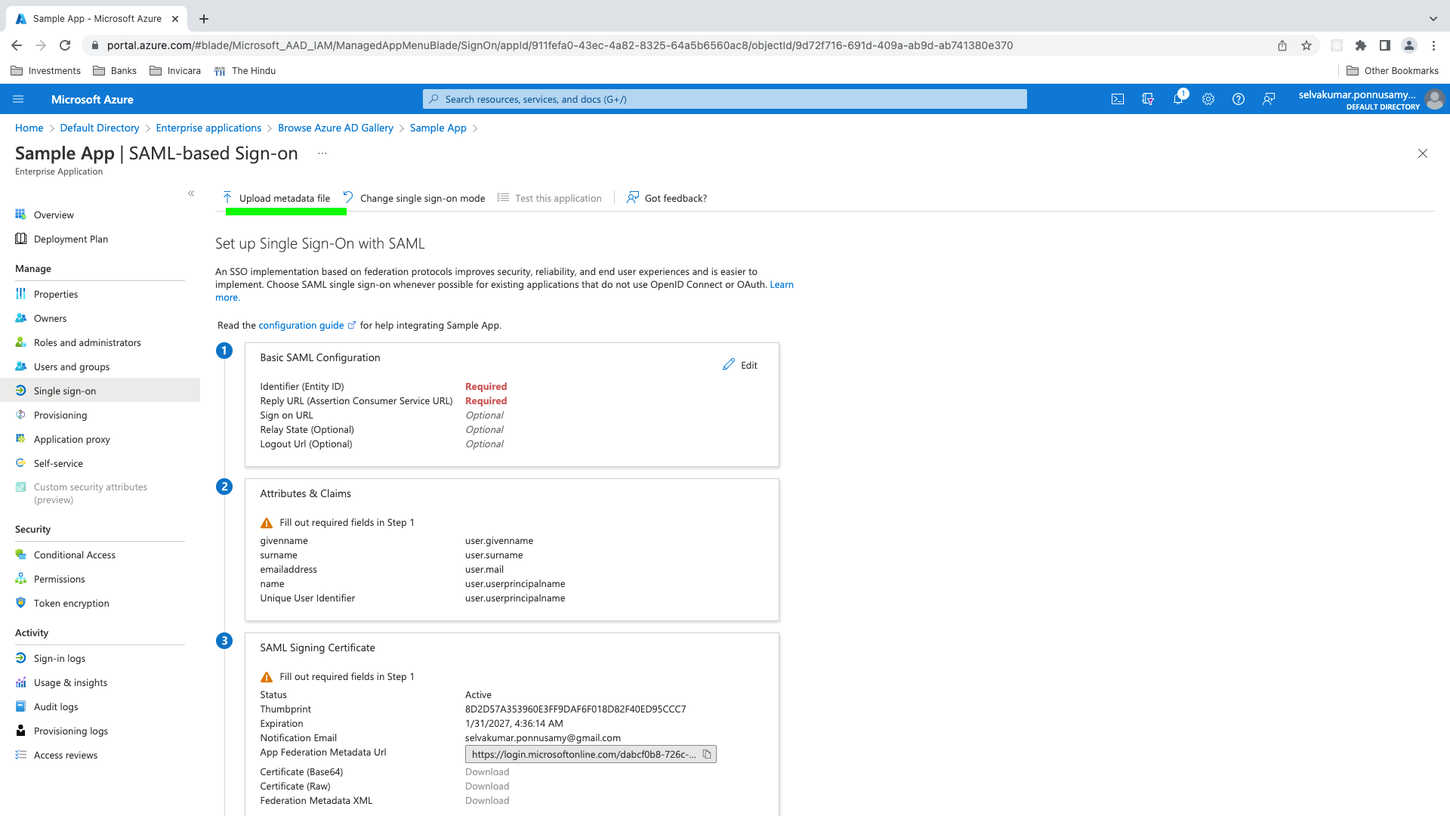Select Users and groups menu item
Screen dimensions: 1450x816
(x=71, y=367)
